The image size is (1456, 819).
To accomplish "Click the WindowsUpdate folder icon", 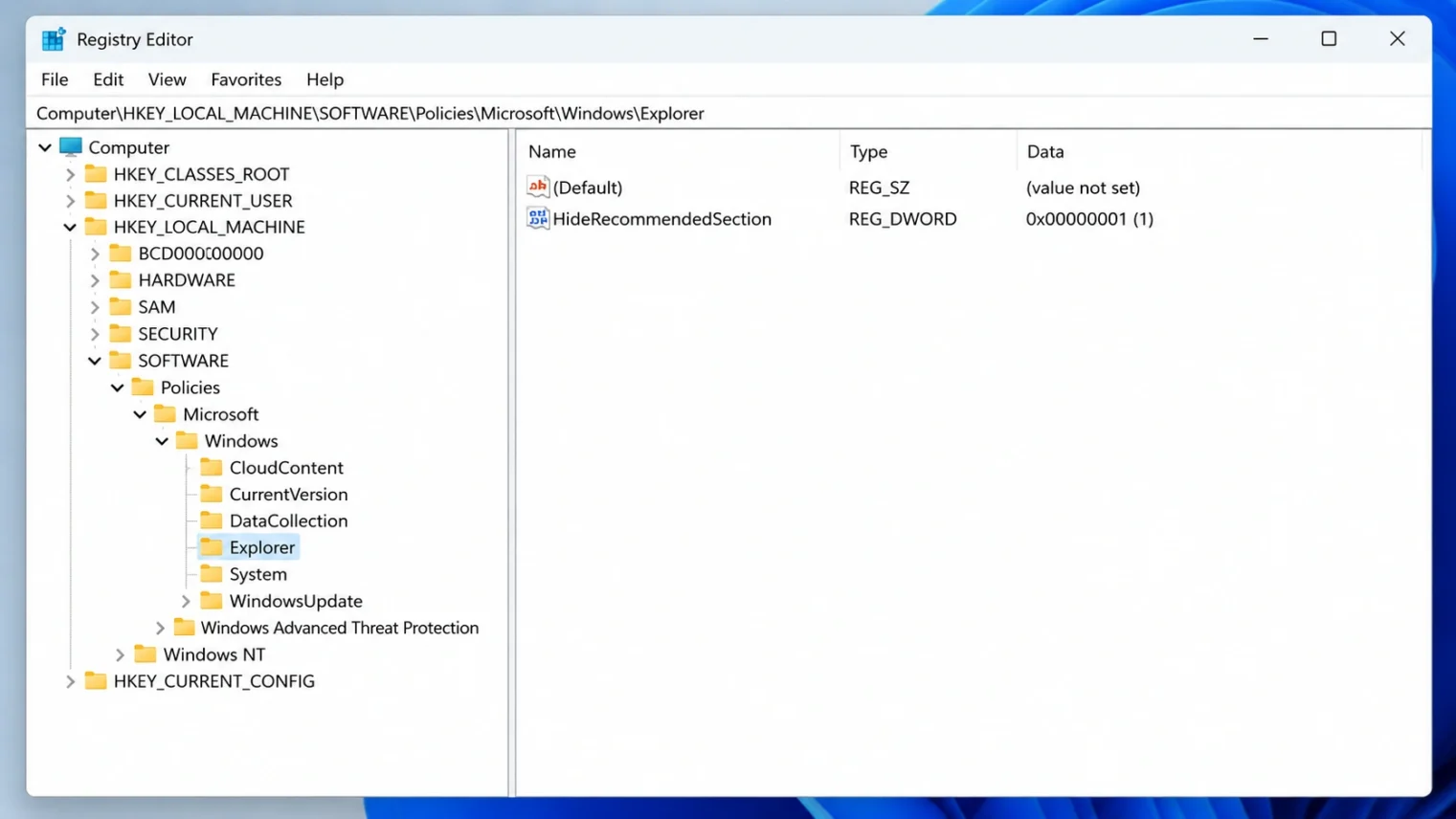I will 212,601.
